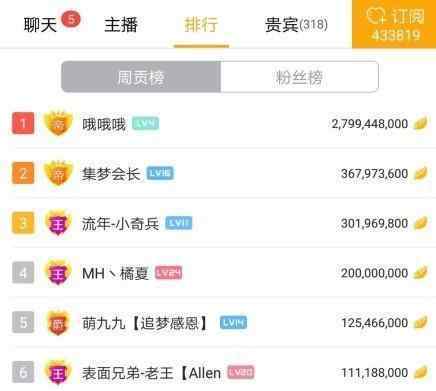436x391 pixels.
Task: Tap the emperor badge beside 集梦会长
Action: click(58, 173)
